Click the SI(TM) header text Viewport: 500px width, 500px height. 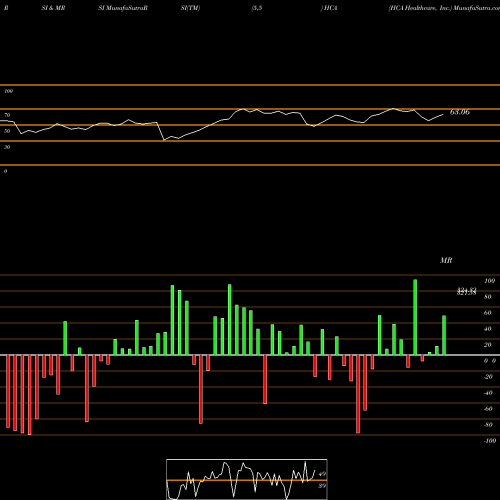pos(190,8)
